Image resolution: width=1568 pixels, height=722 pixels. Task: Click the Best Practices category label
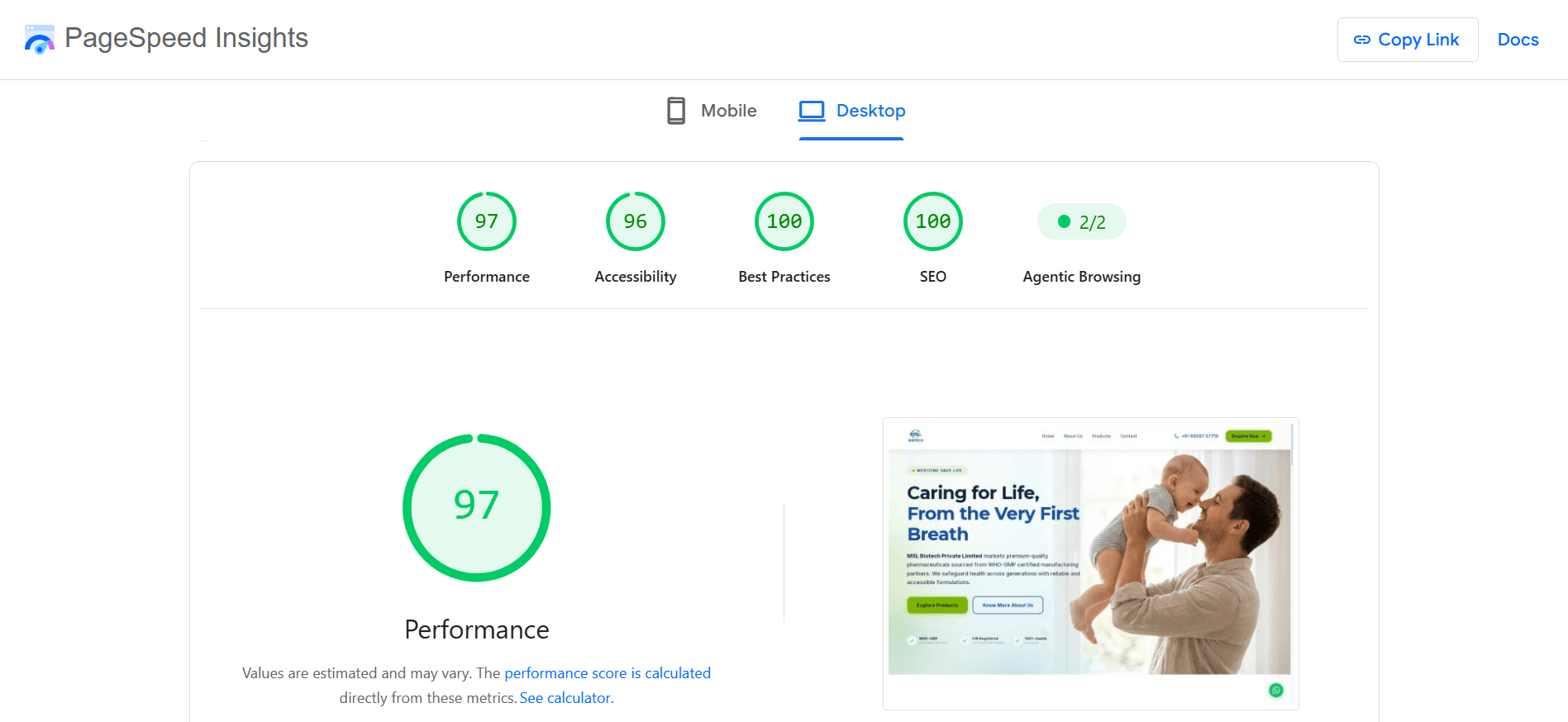784,277
